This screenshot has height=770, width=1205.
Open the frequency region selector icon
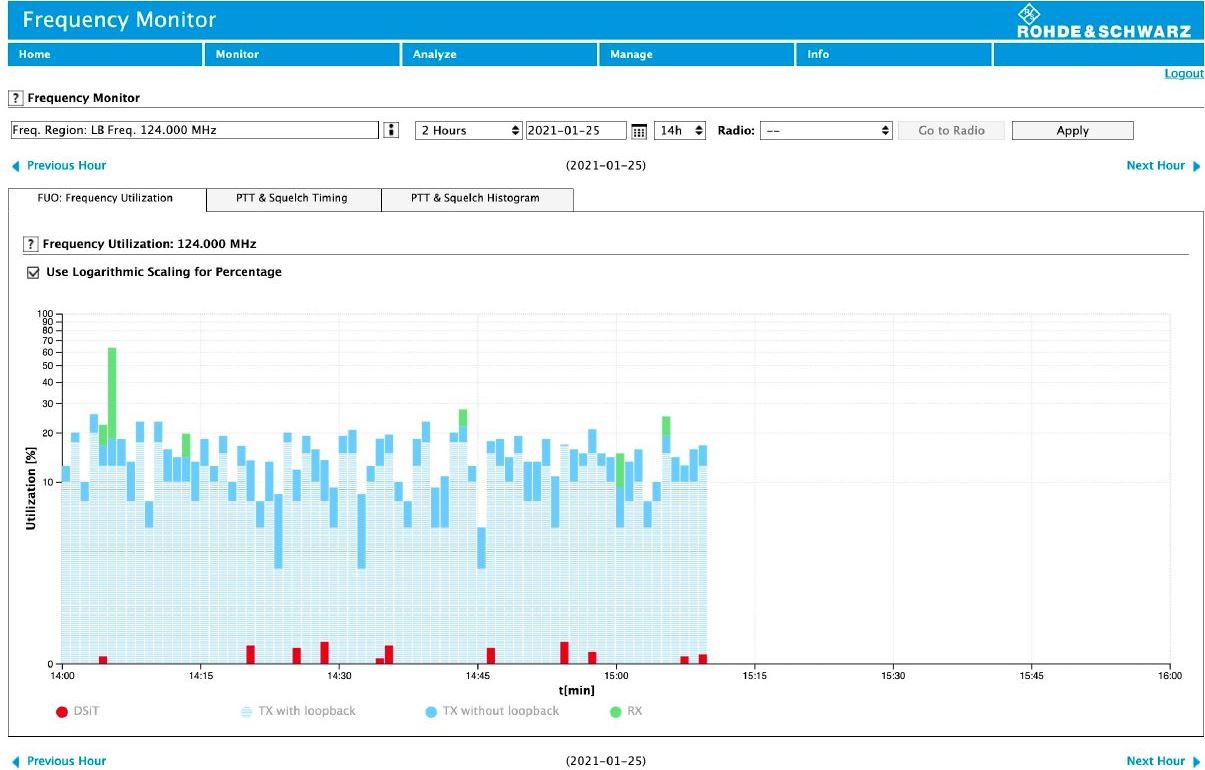click(391, 131)
